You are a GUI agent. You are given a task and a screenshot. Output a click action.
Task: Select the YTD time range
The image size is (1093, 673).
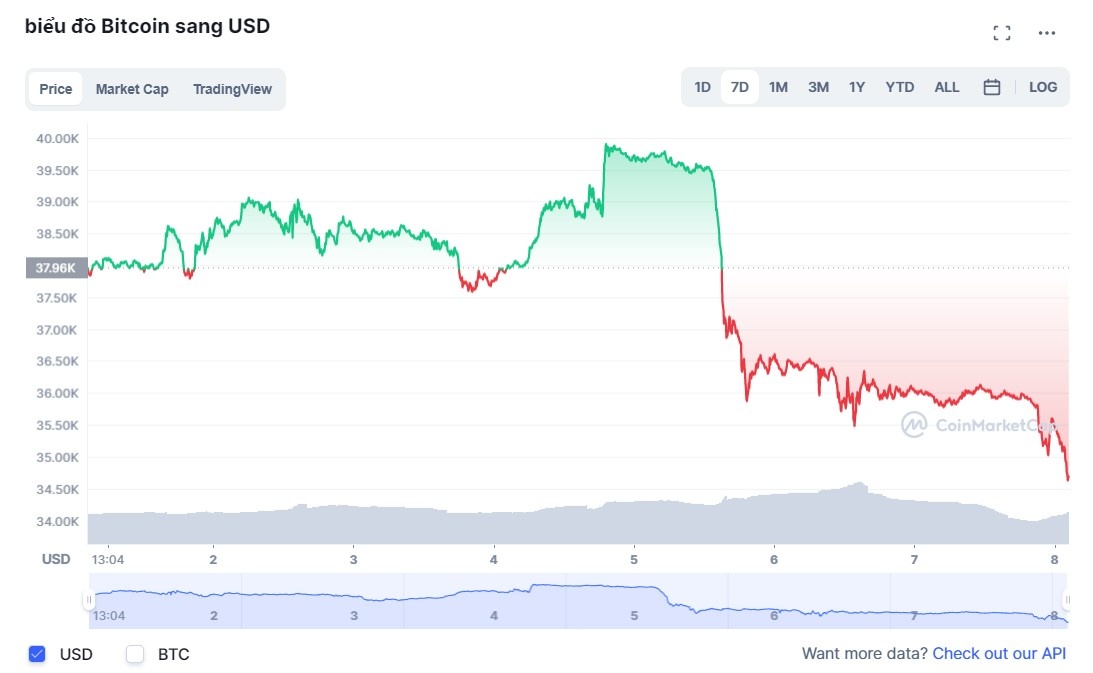[898, 87]
